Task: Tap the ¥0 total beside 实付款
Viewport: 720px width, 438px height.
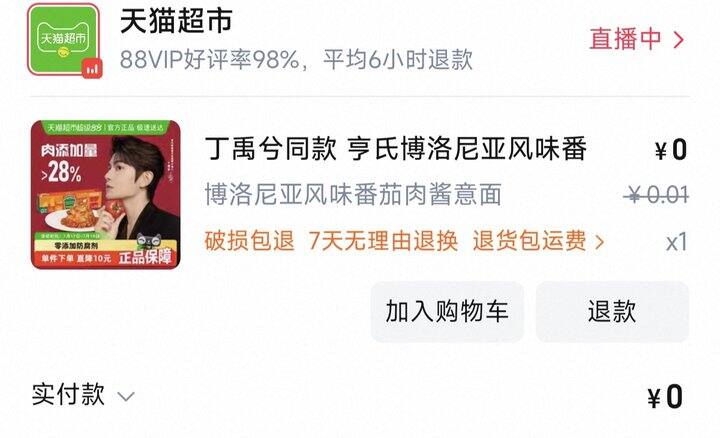Action: (665, 397)
